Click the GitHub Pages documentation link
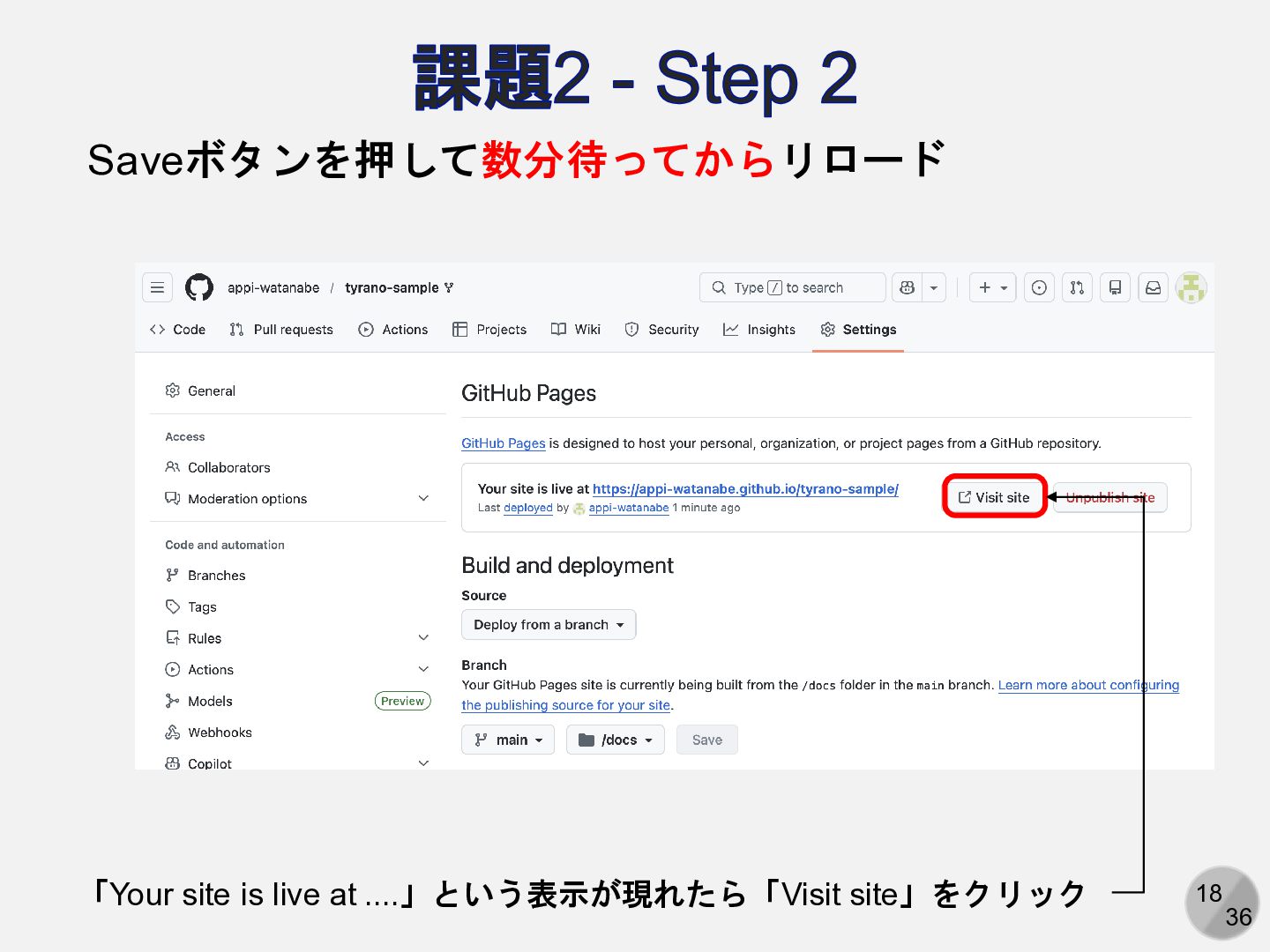This screenshot has height=952, width=1270. pos(504,443)
